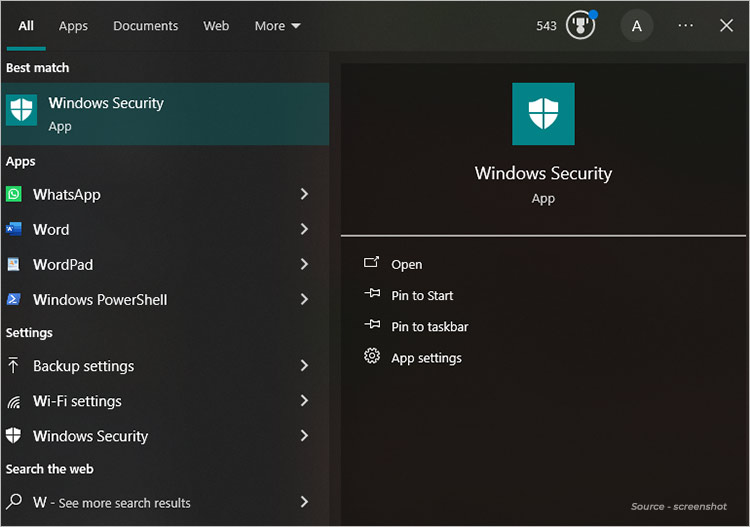750x527 pixels.
Task: Expand WordPad result chevron
Action: pyautogui.click(x=304, y=264)
